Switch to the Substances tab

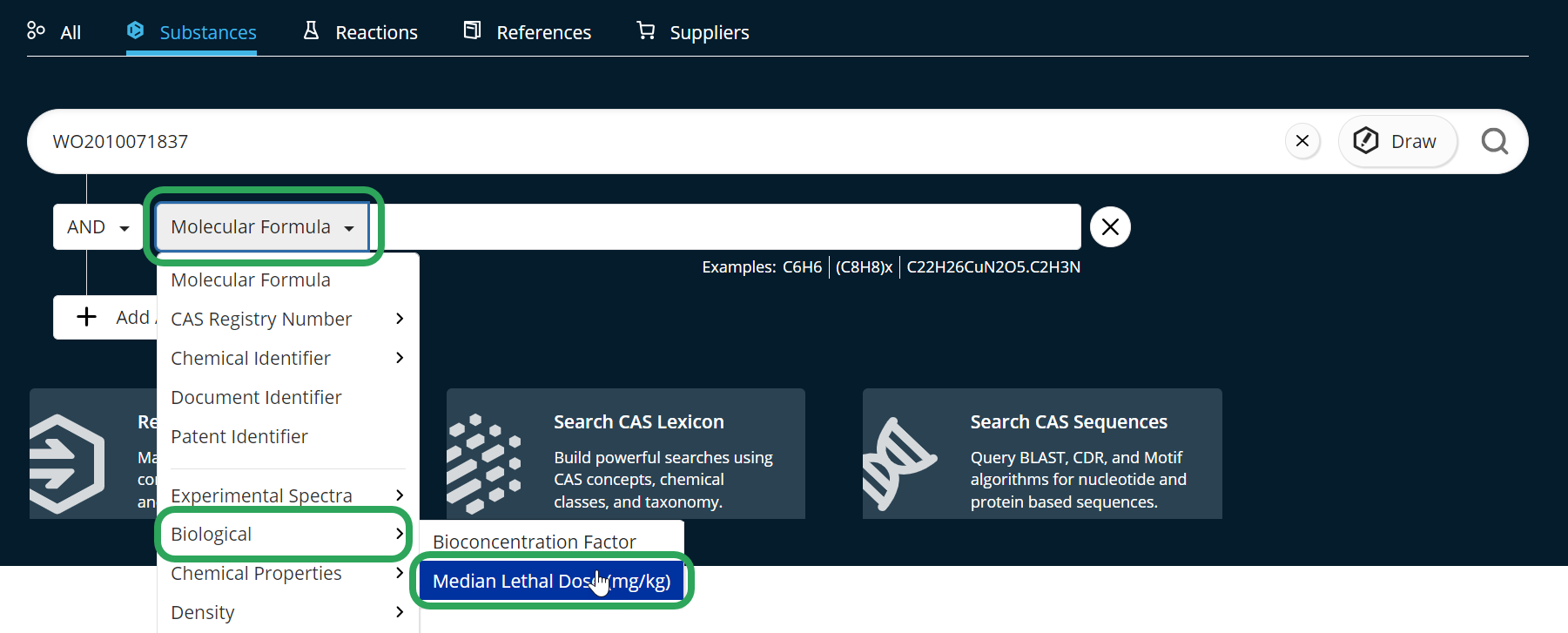click(x=192, y=32)
